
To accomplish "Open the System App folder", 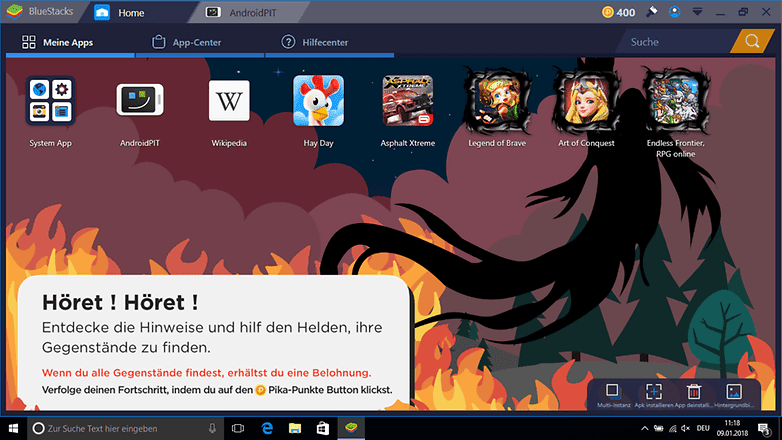I will coord(50,101).
